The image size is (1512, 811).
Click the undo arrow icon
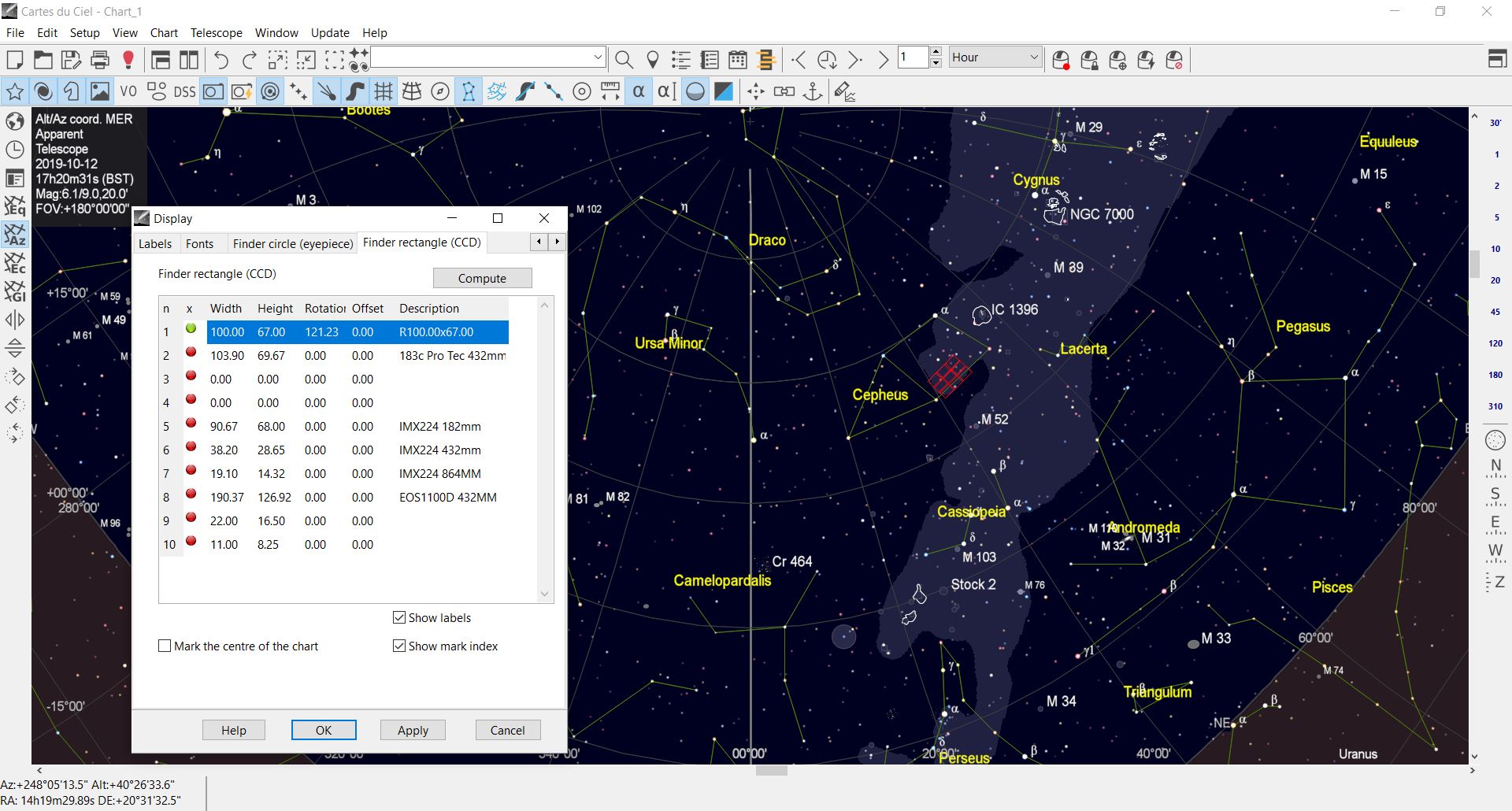(221, 60)
